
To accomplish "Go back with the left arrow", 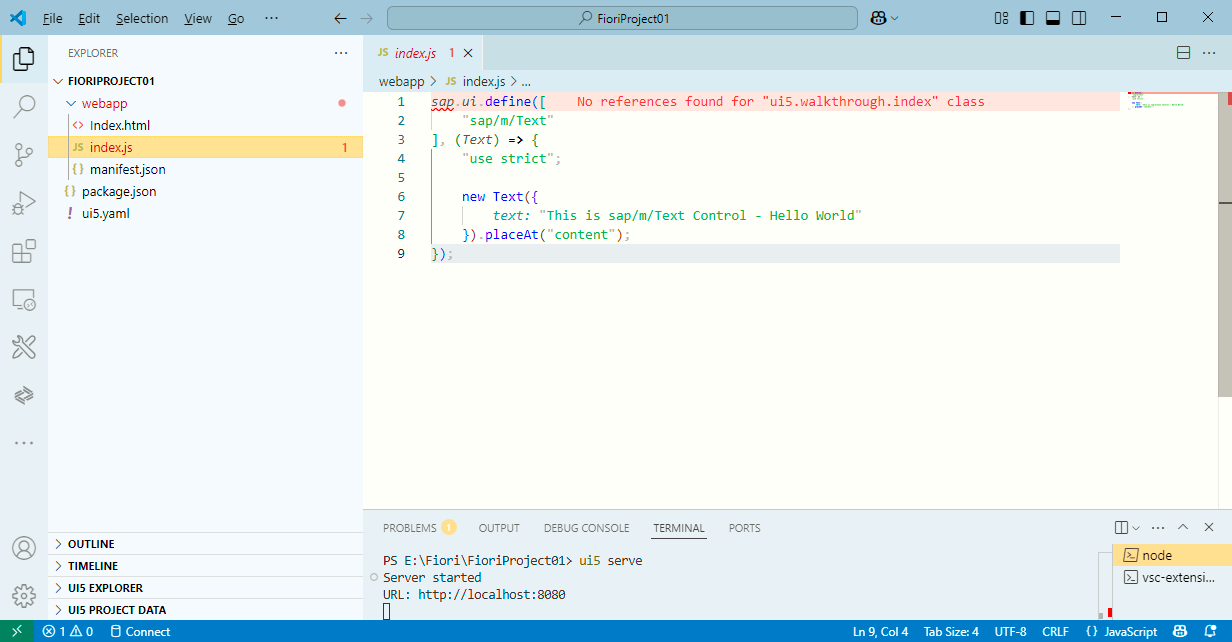I will pos(340,18).
